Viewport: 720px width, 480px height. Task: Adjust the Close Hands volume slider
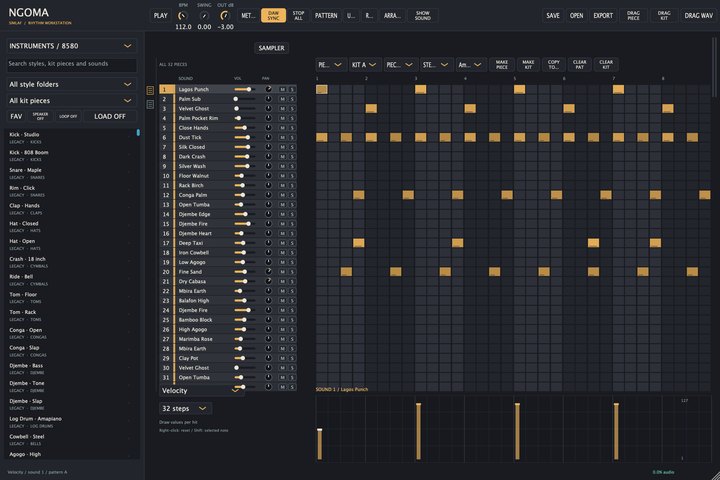point(244,128)
